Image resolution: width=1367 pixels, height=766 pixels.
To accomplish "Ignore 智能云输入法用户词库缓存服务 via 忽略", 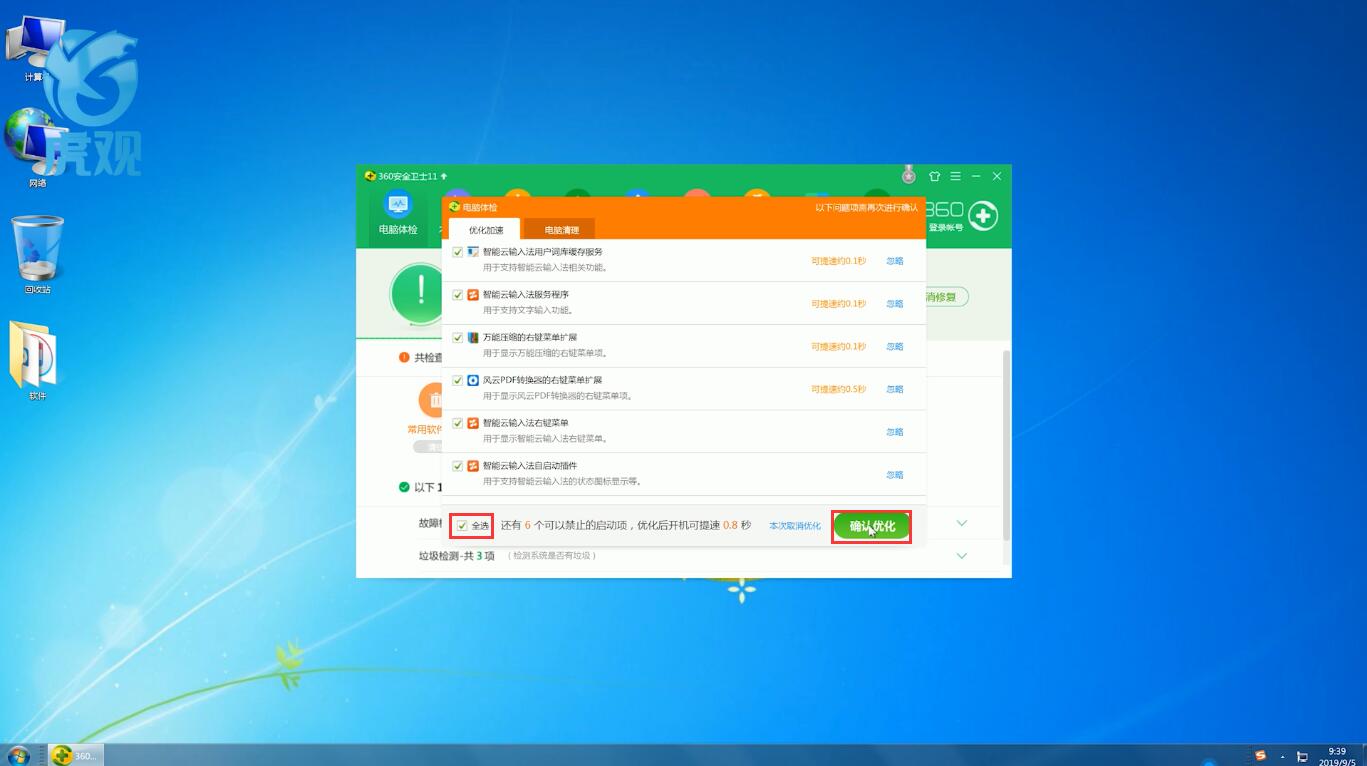I will pyautogui.click(x=895, y=261).
